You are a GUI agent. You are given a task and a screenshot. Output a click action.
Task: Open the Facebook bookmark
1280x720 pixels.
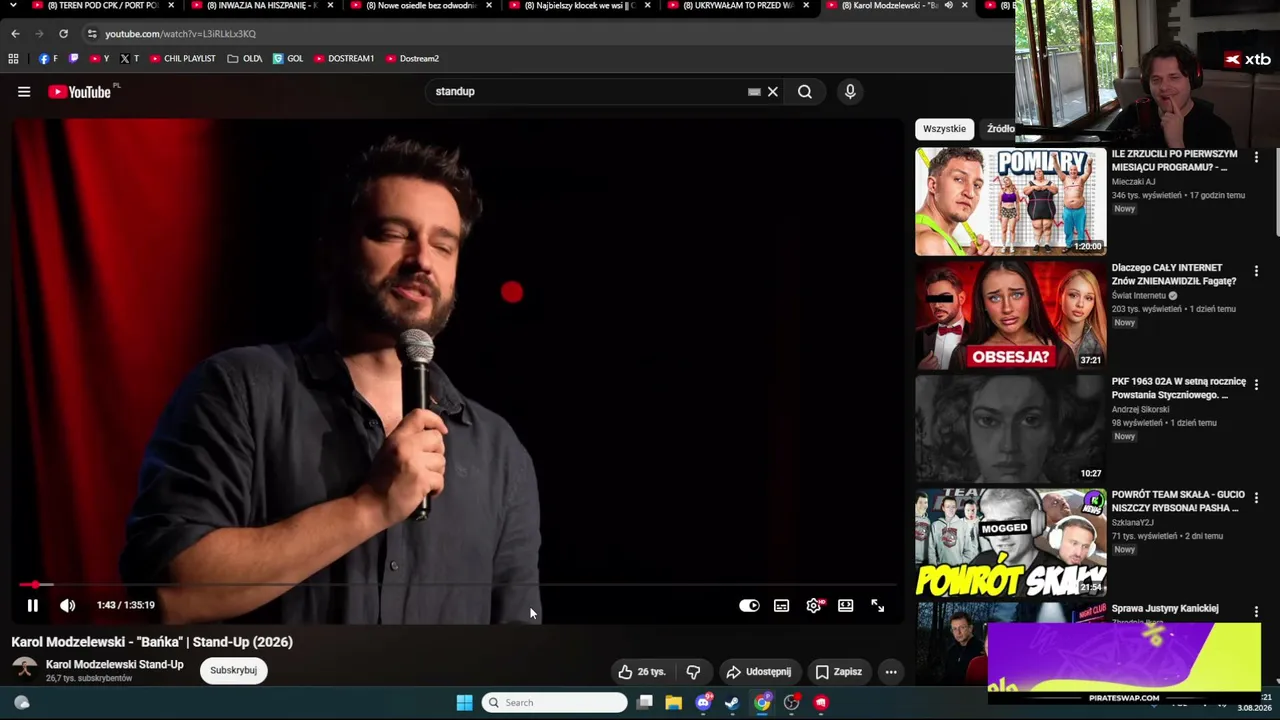tap(48, 59)
